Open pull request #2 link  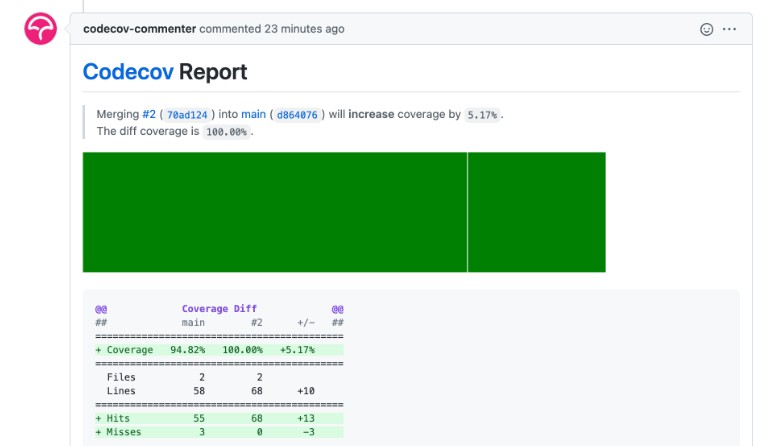pyautogui.click(x=149, y=114)
